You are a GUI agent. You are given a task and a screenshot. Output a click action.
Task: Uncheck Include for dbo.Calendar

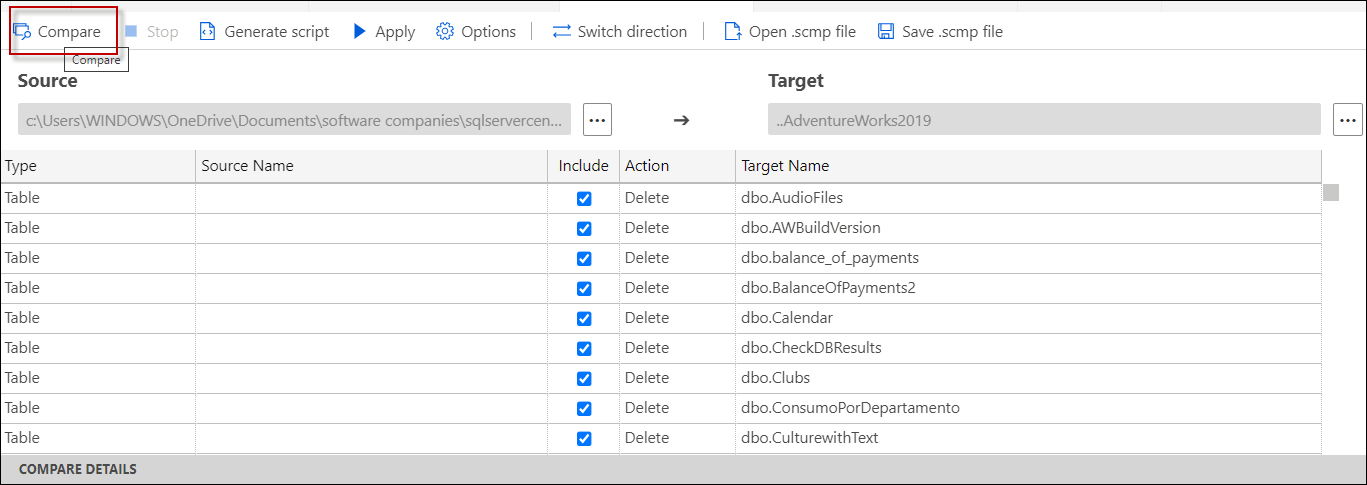tap(584, 318)
